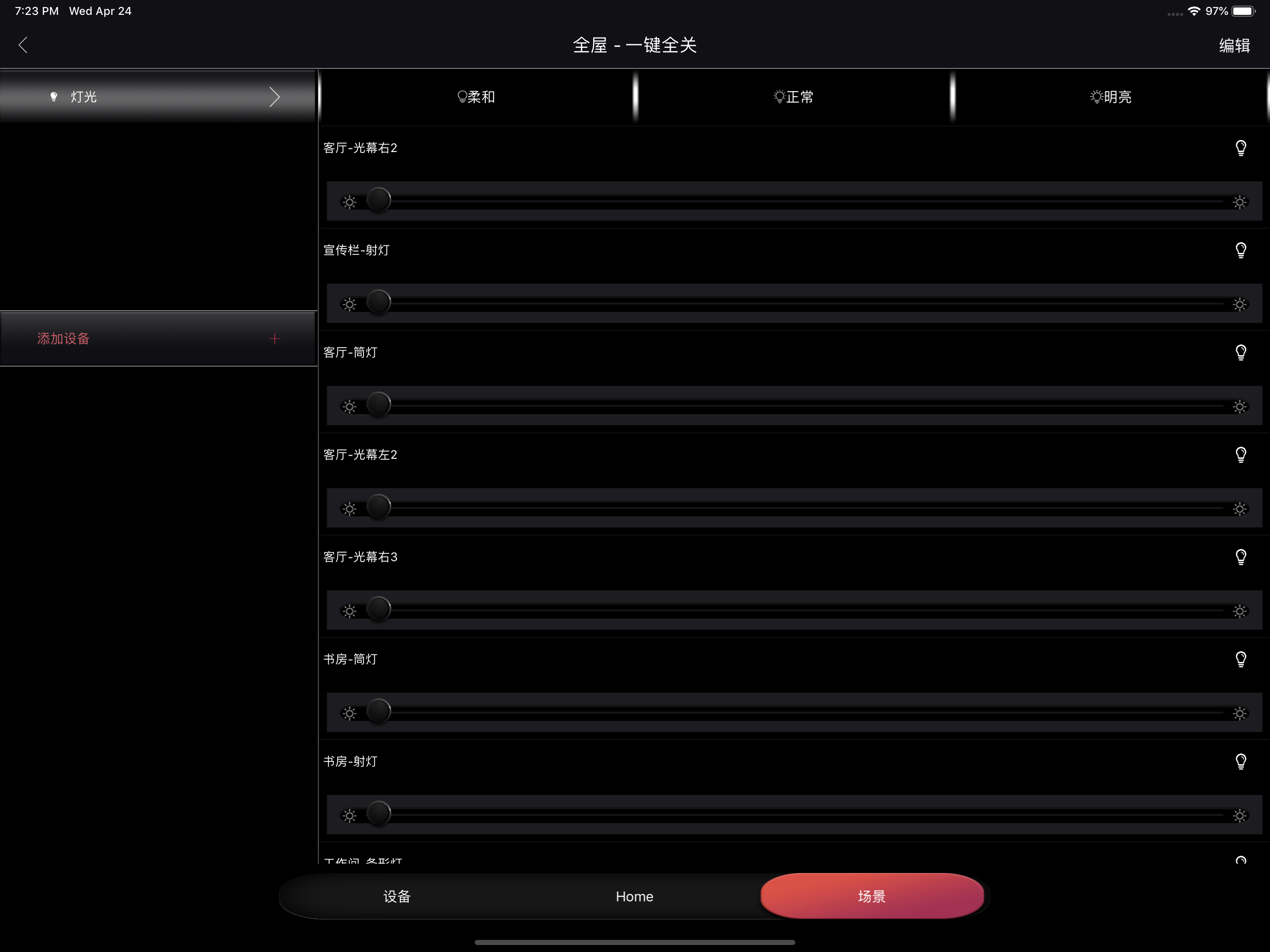Switch to the Home tab
The image size is (1270, 952).
635,896
